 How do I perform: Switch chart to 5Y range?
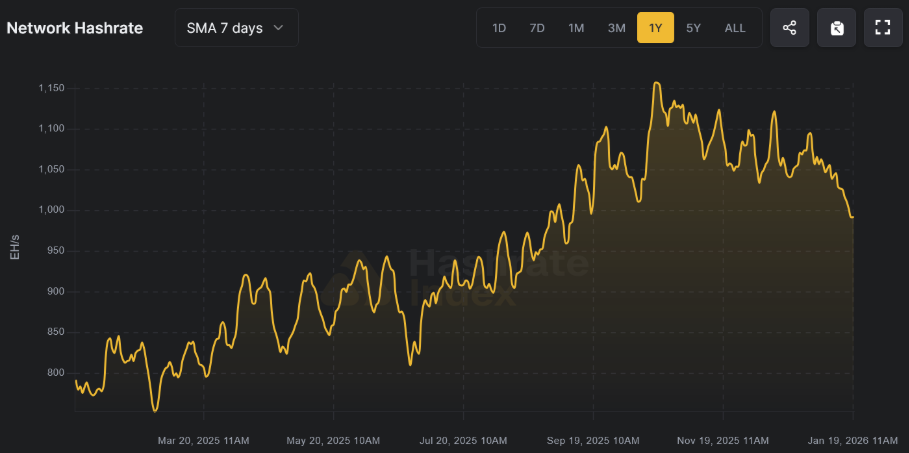(x=693, y=28)
